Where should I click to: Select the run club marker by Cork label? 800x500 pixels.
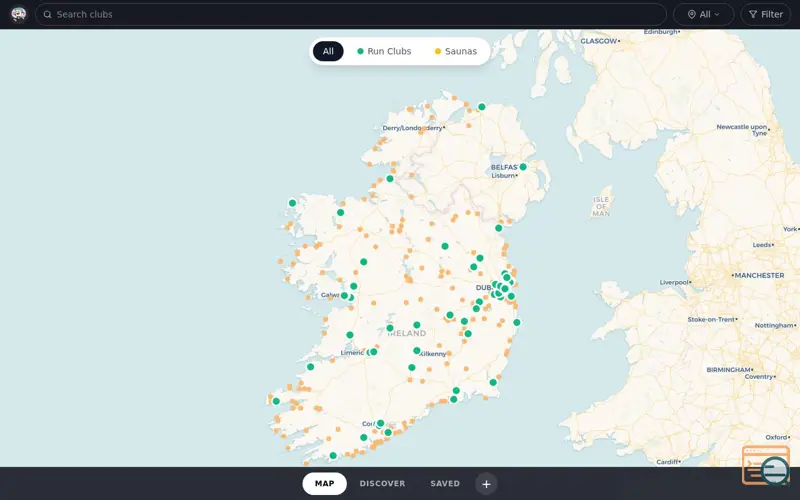(380, 423)
